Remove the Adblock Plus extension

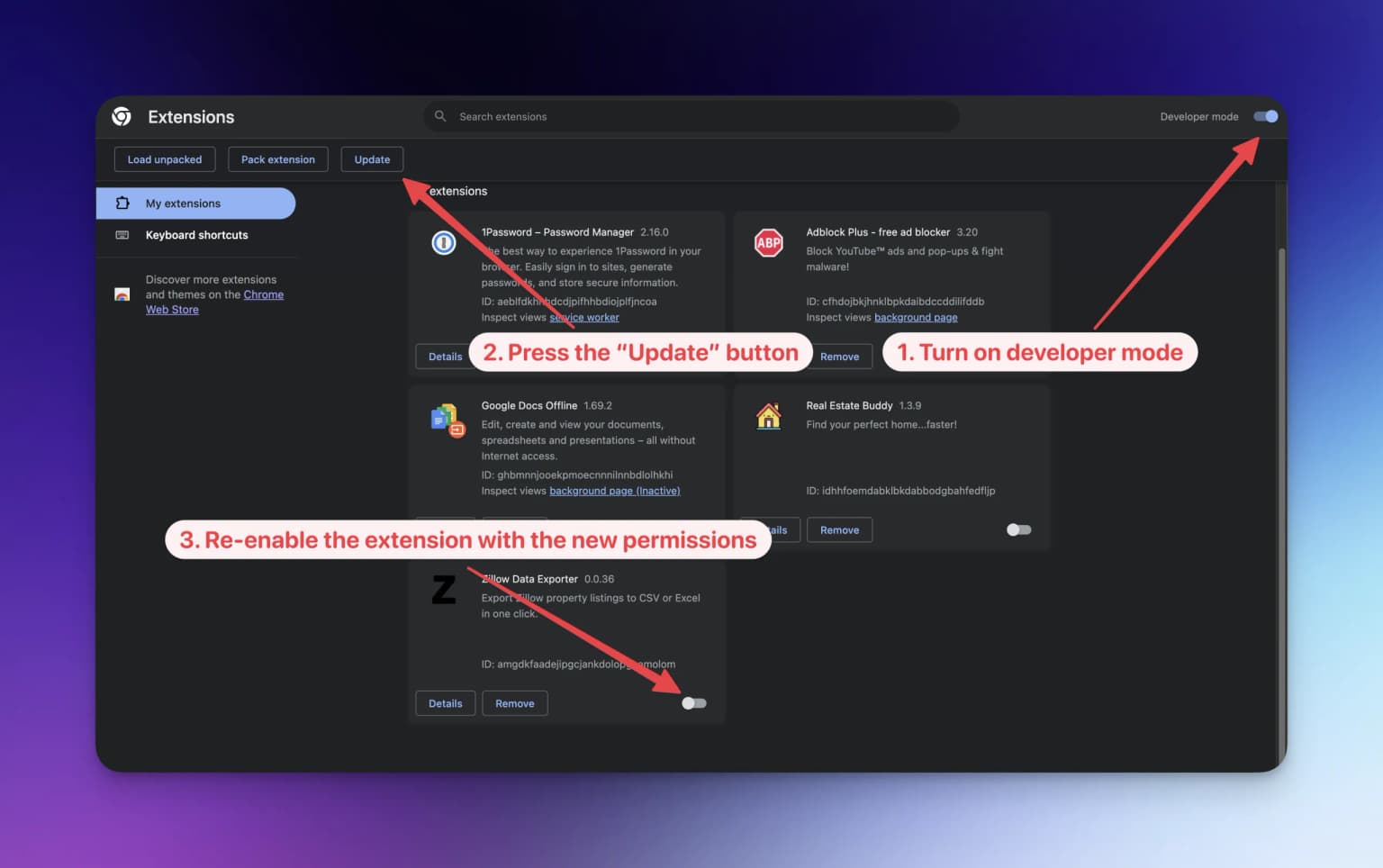tap(840, 357)
